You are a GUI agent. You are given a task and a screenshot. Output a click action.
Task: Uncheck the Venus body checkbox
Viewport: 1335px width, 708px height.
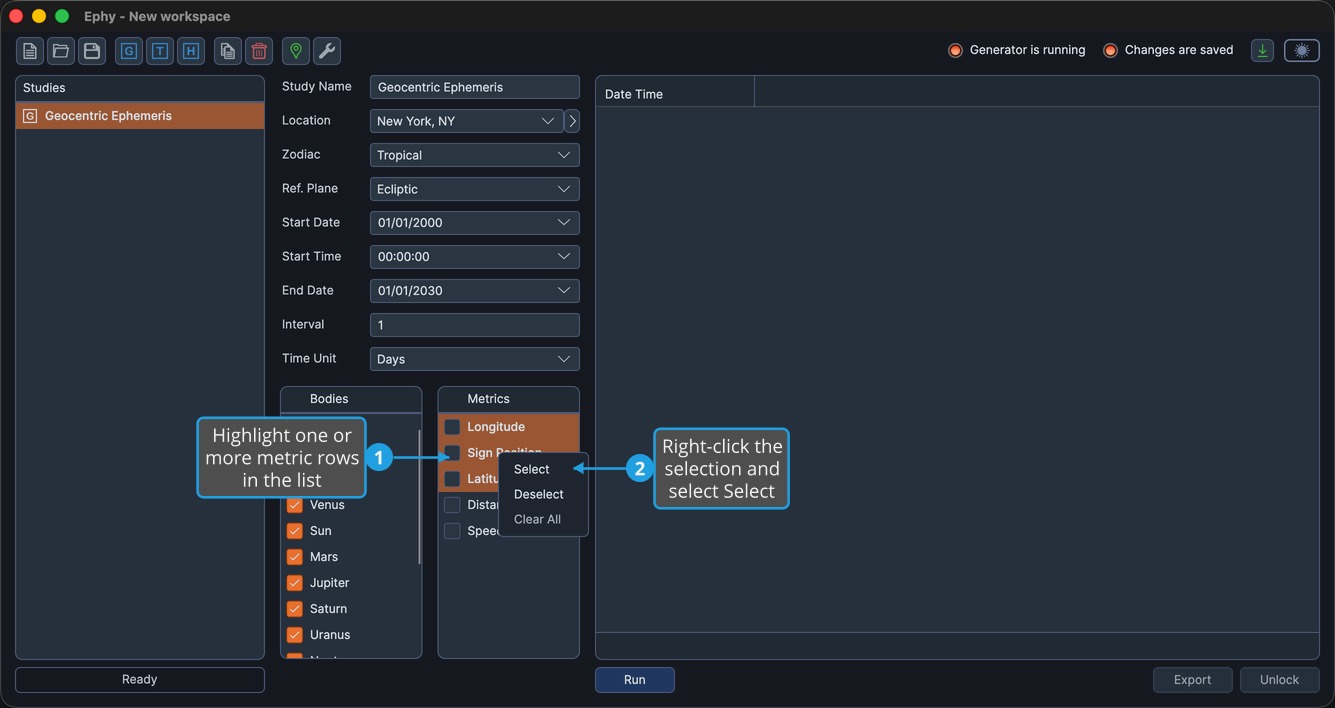point(295,505)
